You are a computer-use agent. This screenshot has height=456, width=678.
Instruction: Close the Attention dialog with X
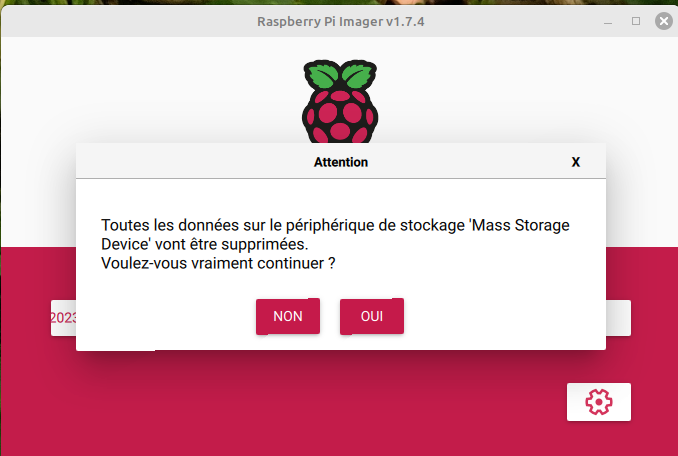click(x=576, y=162)
